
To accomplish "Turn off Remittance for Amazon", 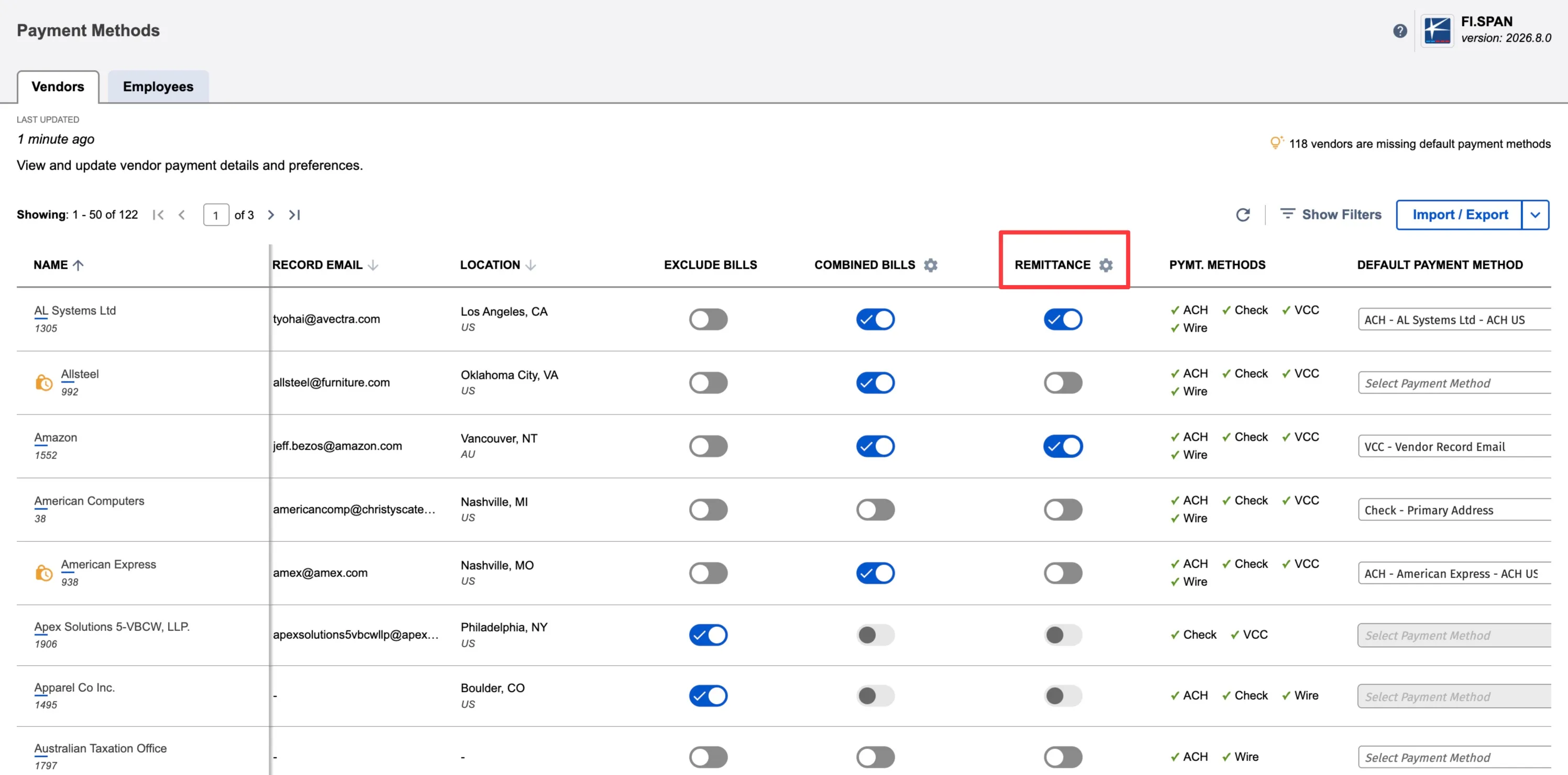I will point(1063,446).
